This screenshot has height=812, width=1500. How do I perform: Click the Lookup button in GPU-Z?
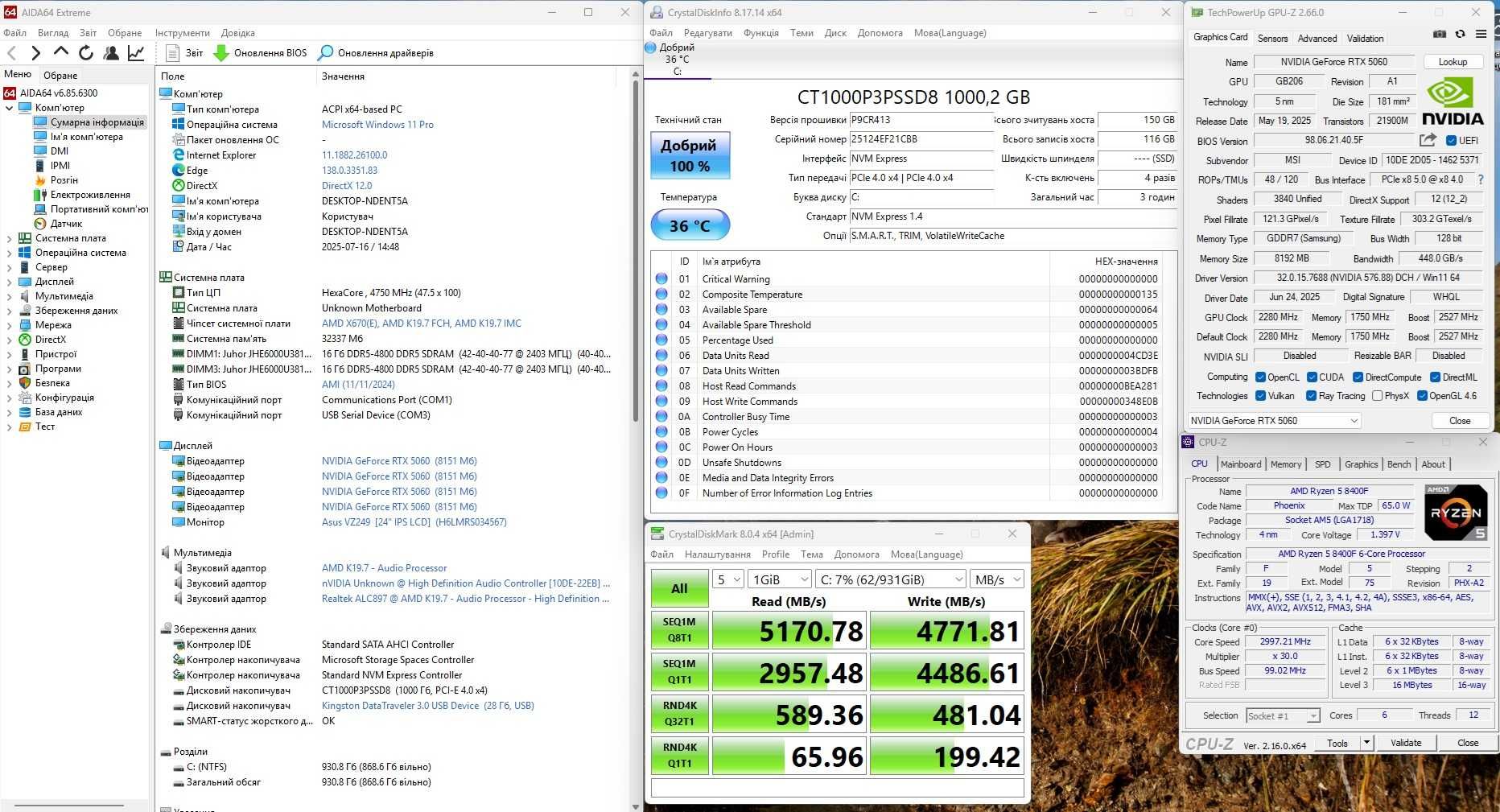(x=1453, y=62)
